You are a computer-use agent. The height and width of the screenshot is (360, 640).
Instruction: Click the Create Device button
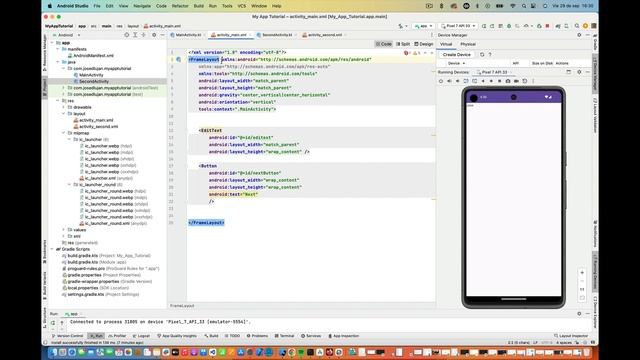pos(456,54)
